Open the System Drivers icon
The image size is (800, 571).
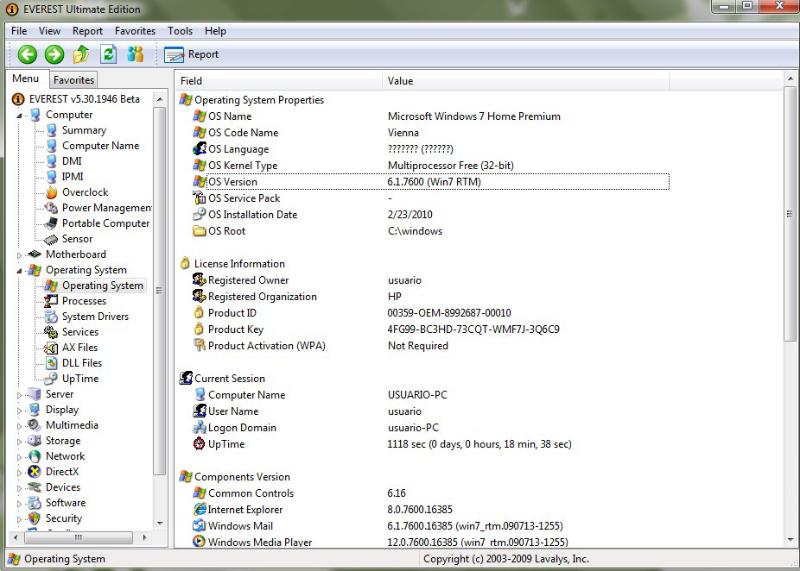(x=52, y=316)
